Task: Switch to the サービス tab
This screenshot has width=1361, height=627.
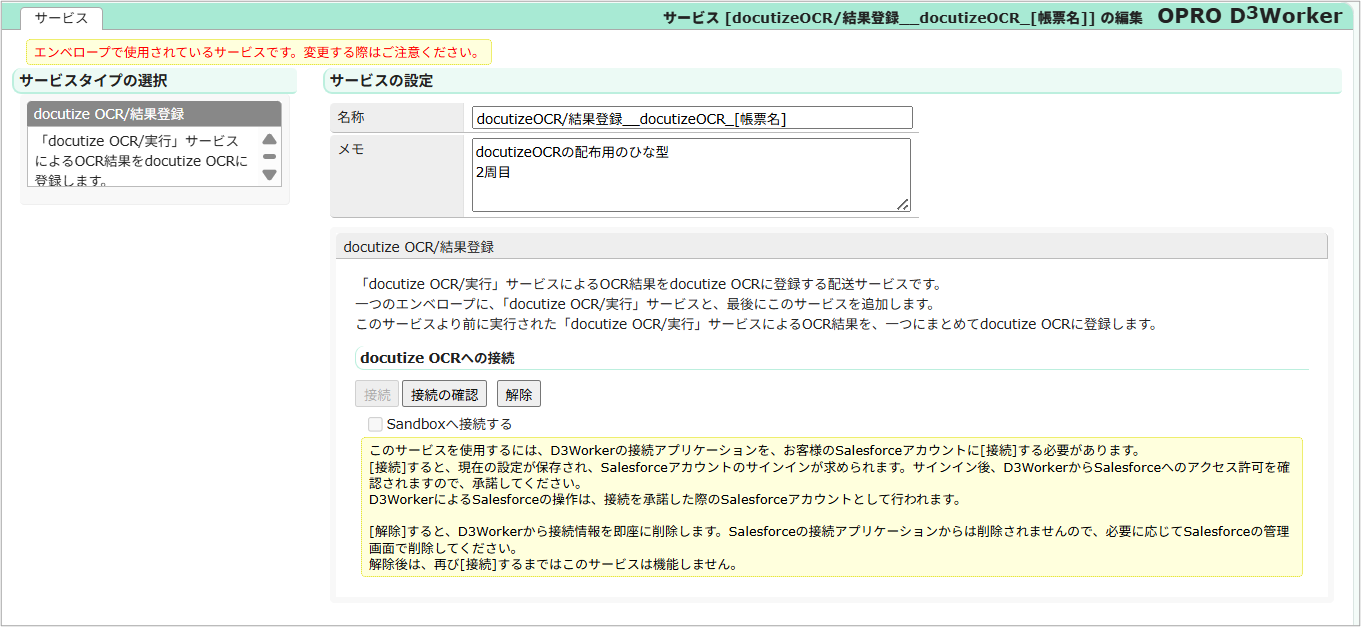Action: click(58, 18)
